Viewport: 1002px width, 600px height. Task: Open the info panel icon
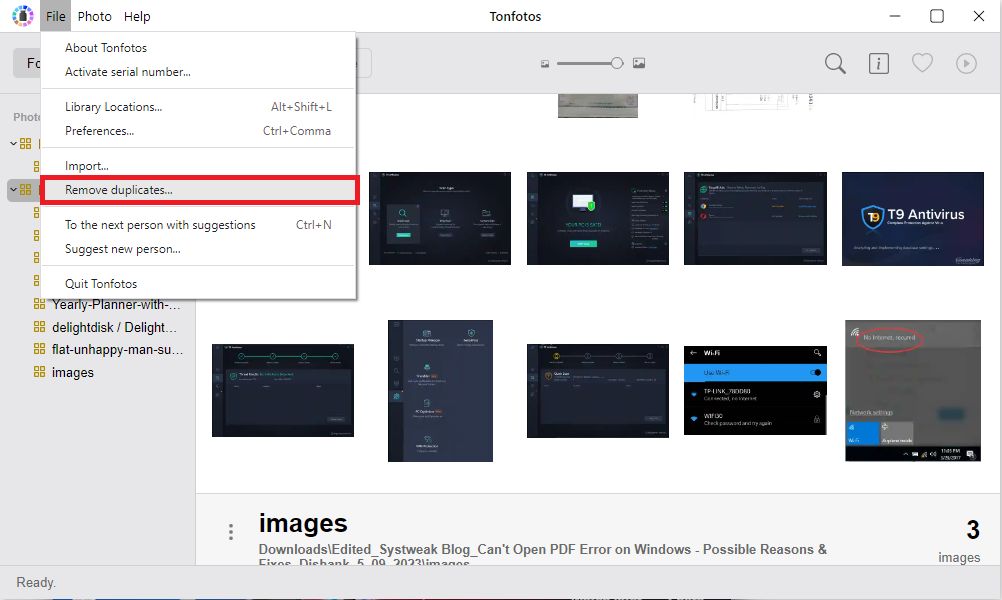pyautogui.click(x=879, y=63)
